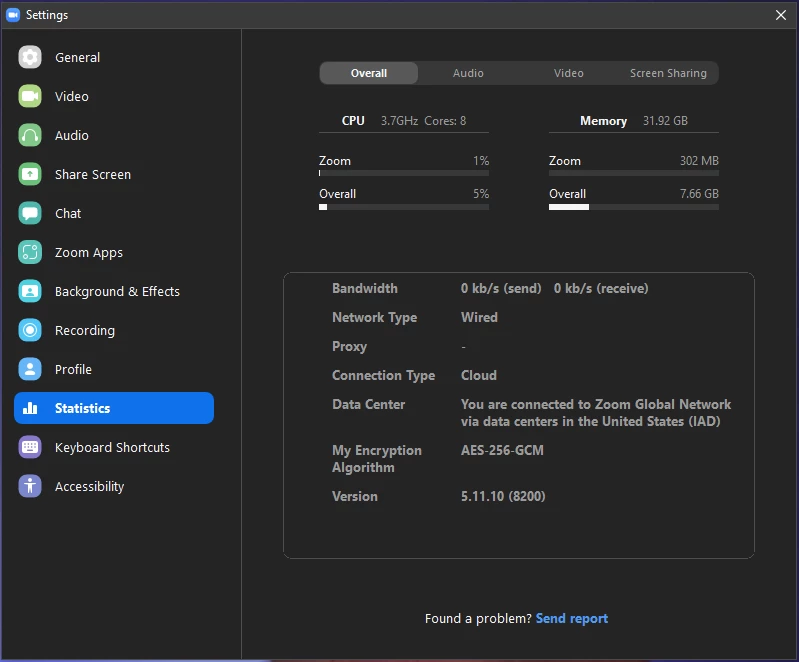
Task: Open Zoom Apps settings label
Action: (x=89, y=253)
